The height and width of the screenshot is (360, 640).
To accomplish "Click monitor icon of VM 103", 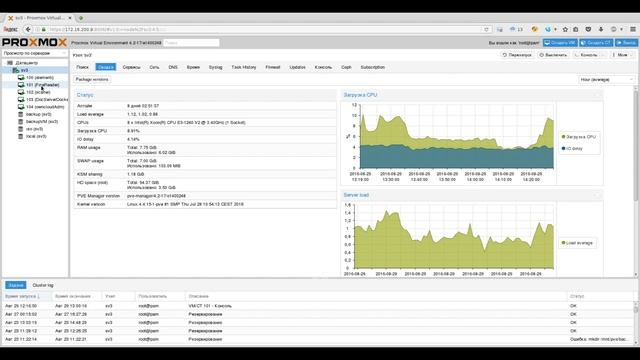I will (x=21, y=100).
